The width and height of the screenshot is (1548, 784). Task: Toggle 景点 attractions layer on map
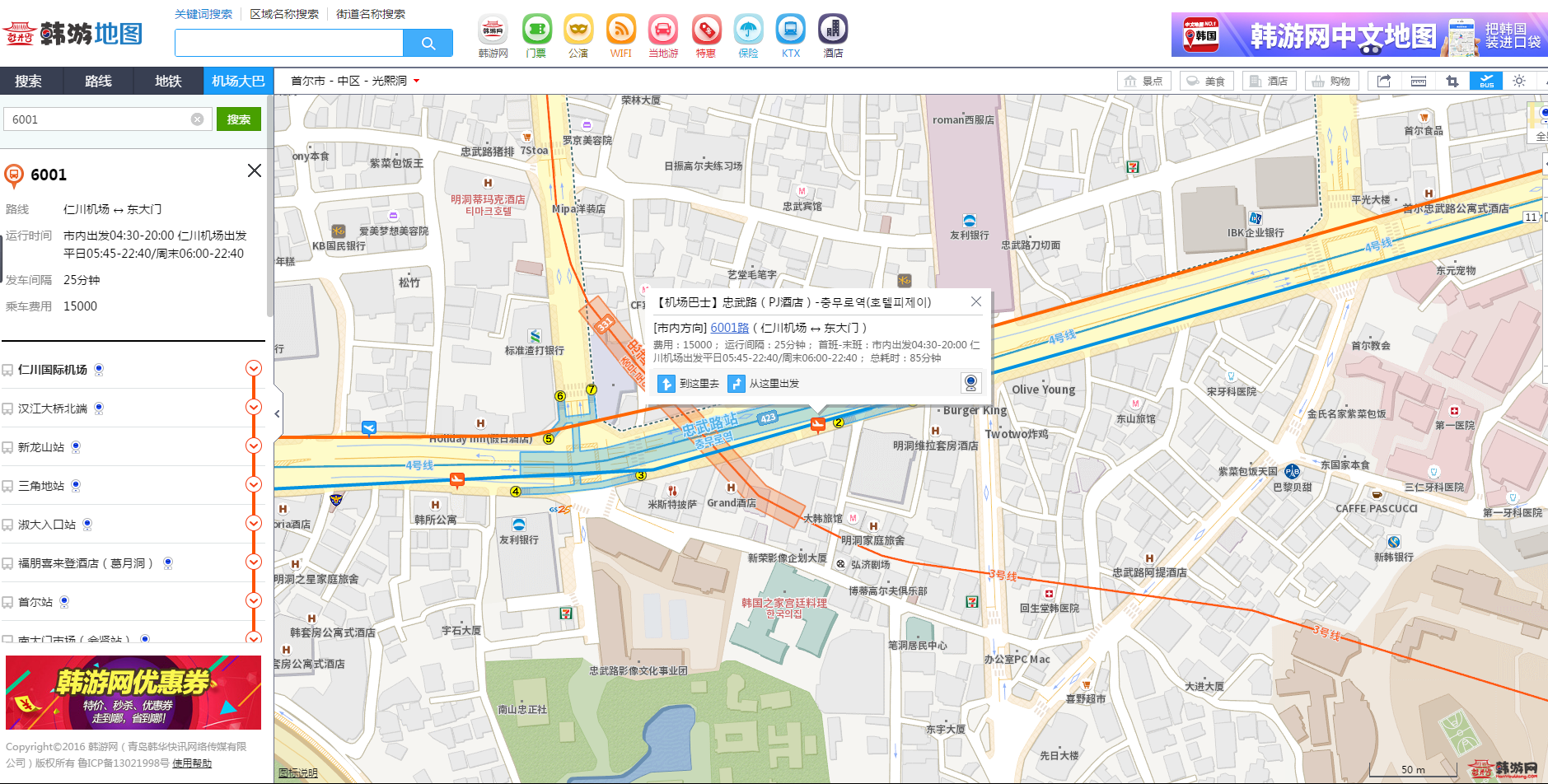click(1144, 81)
